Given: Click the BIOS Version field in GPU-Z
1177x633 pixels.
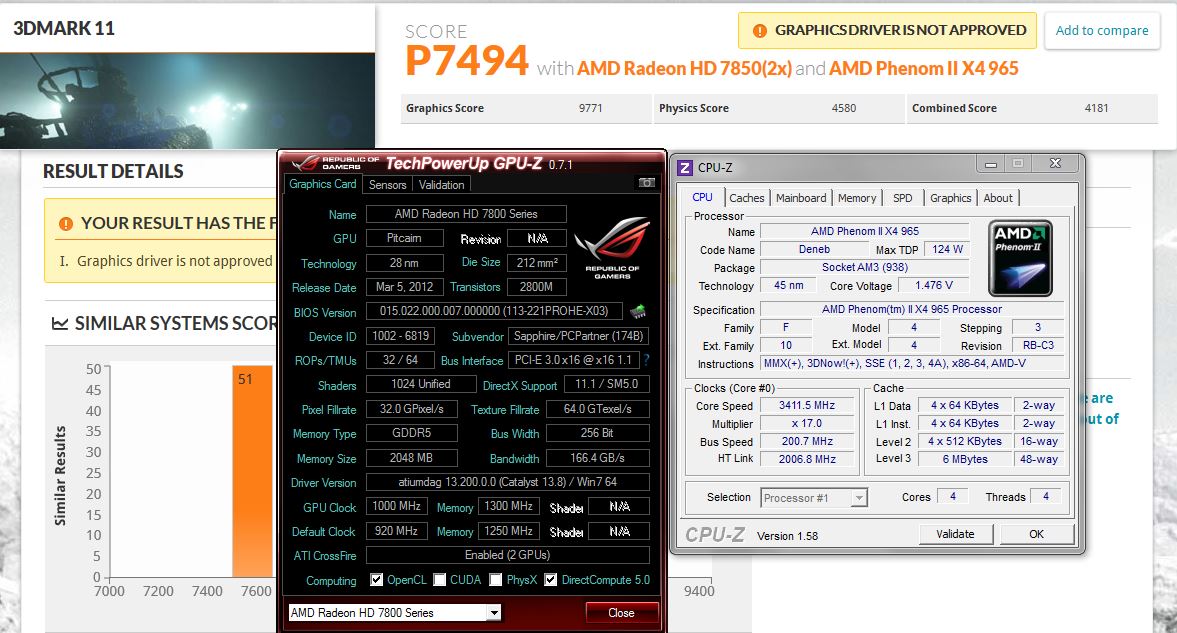Looking at the screenshot, I should coord(494,311).
